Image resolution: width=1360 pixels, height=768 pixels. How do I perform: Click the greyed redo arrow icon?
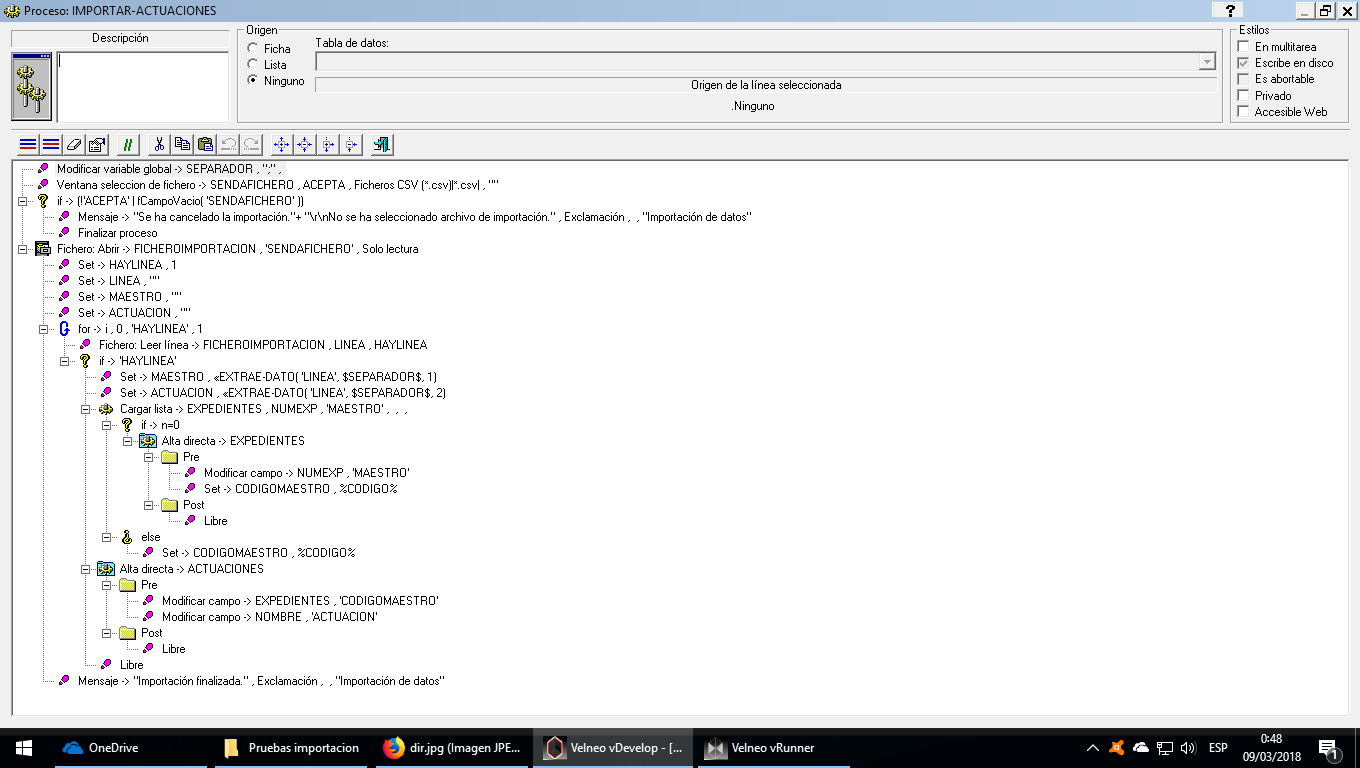click(250, 145)
